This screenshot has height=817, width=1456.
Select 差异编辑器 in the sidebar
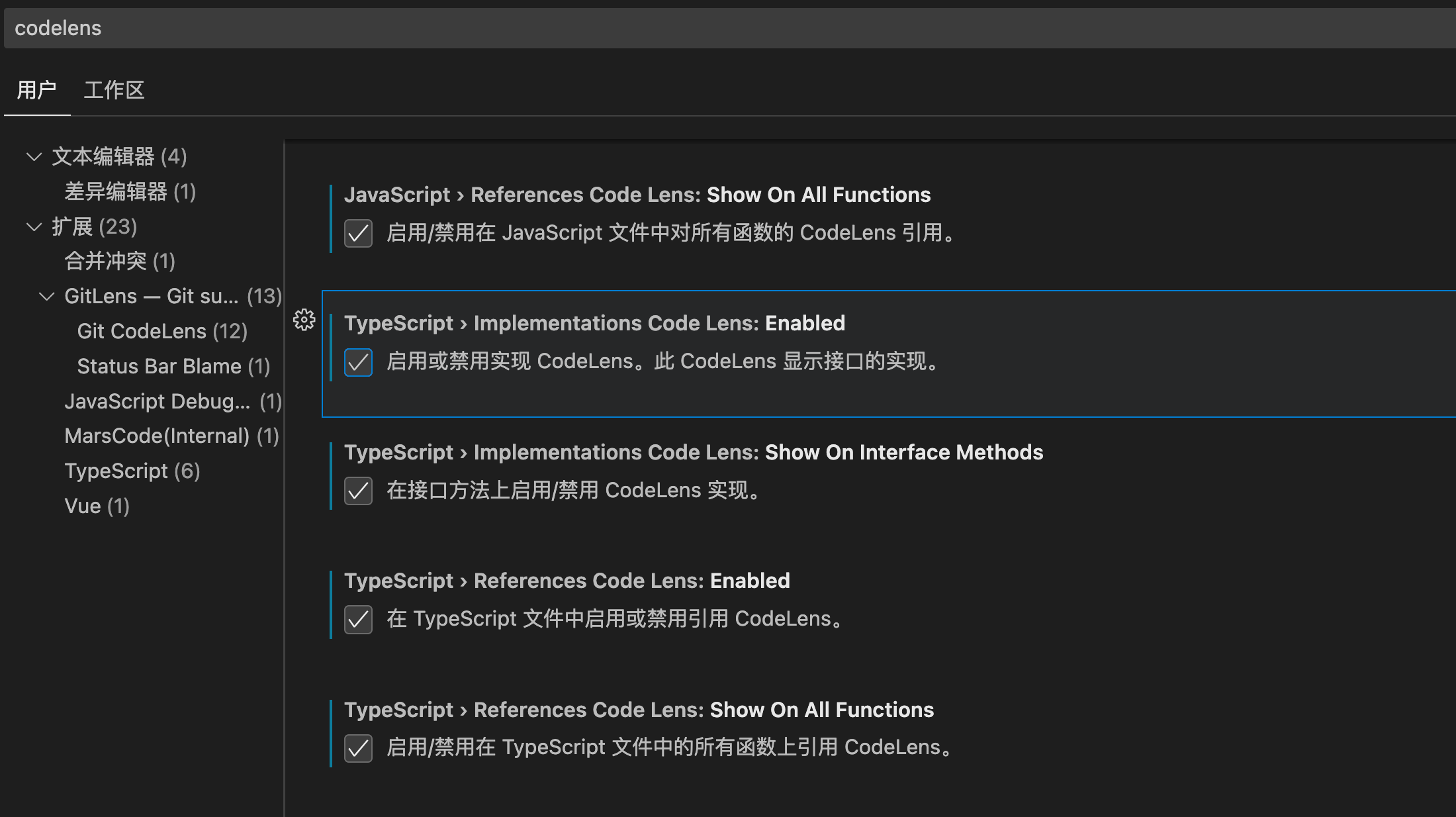click(130, 192)
